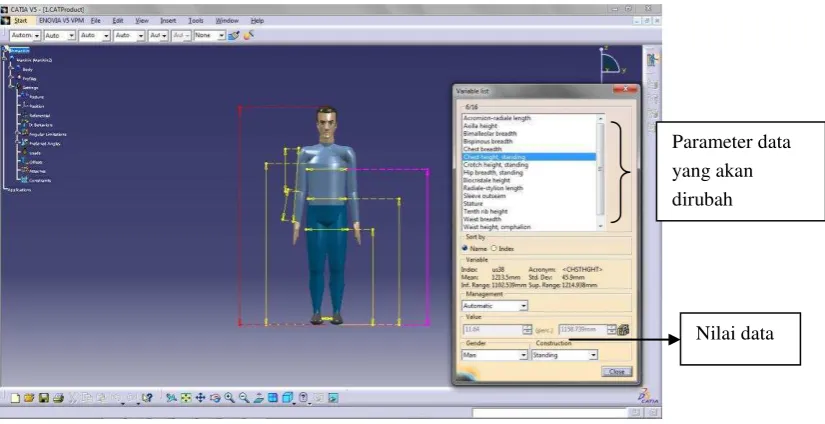This screenshot has width=825, height=424.
Task: Open the Gender Man dropdown
Action: tap(495, 355)
